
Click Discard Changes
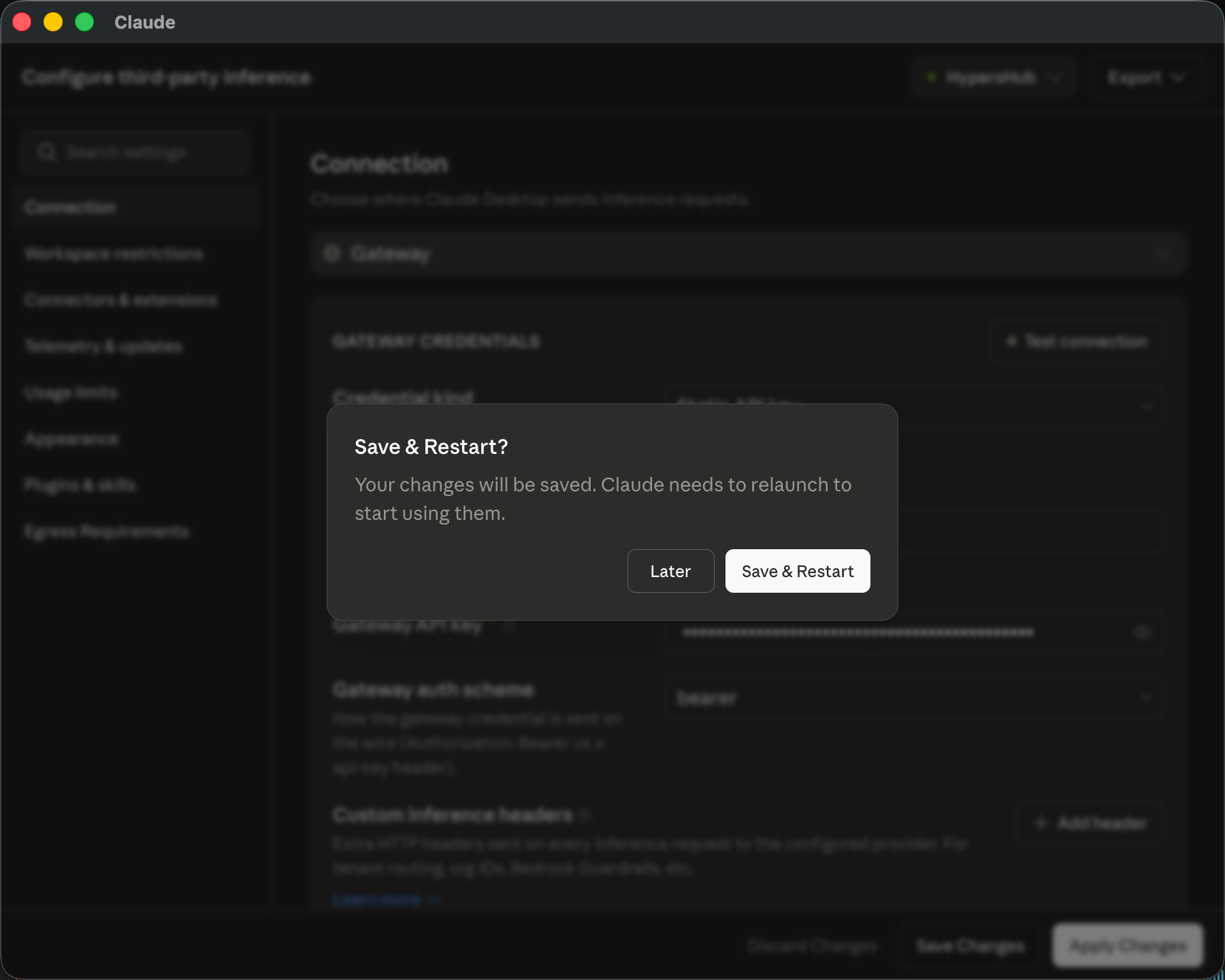coord(812,946)
